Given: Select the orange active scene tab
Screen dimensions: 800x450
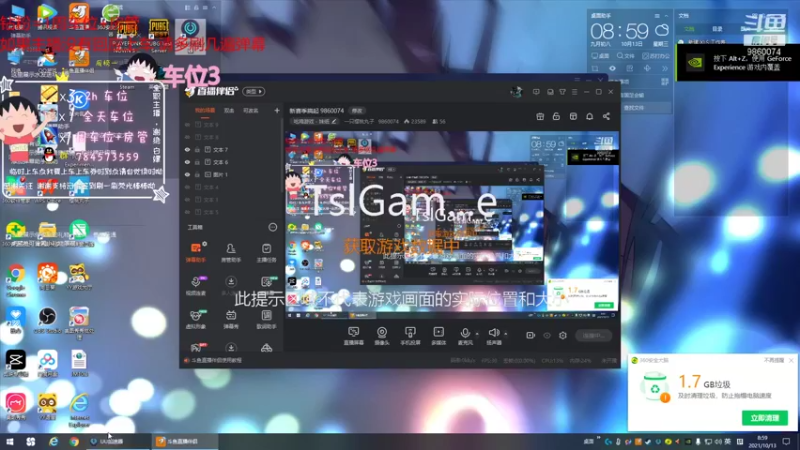Looking at the screenshot, I should (x=205, y=110).
